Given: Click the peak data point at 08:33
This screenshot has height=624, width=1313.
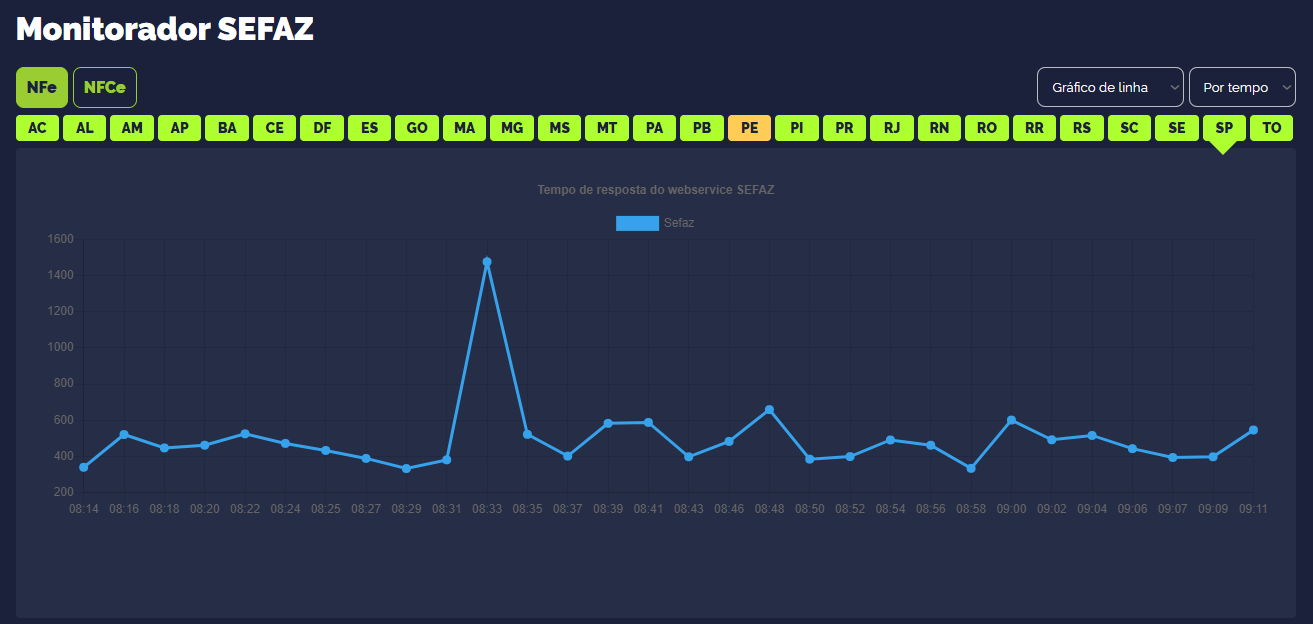Looking at the screenshot, I should pyautogui.click(x=487, y=262).
